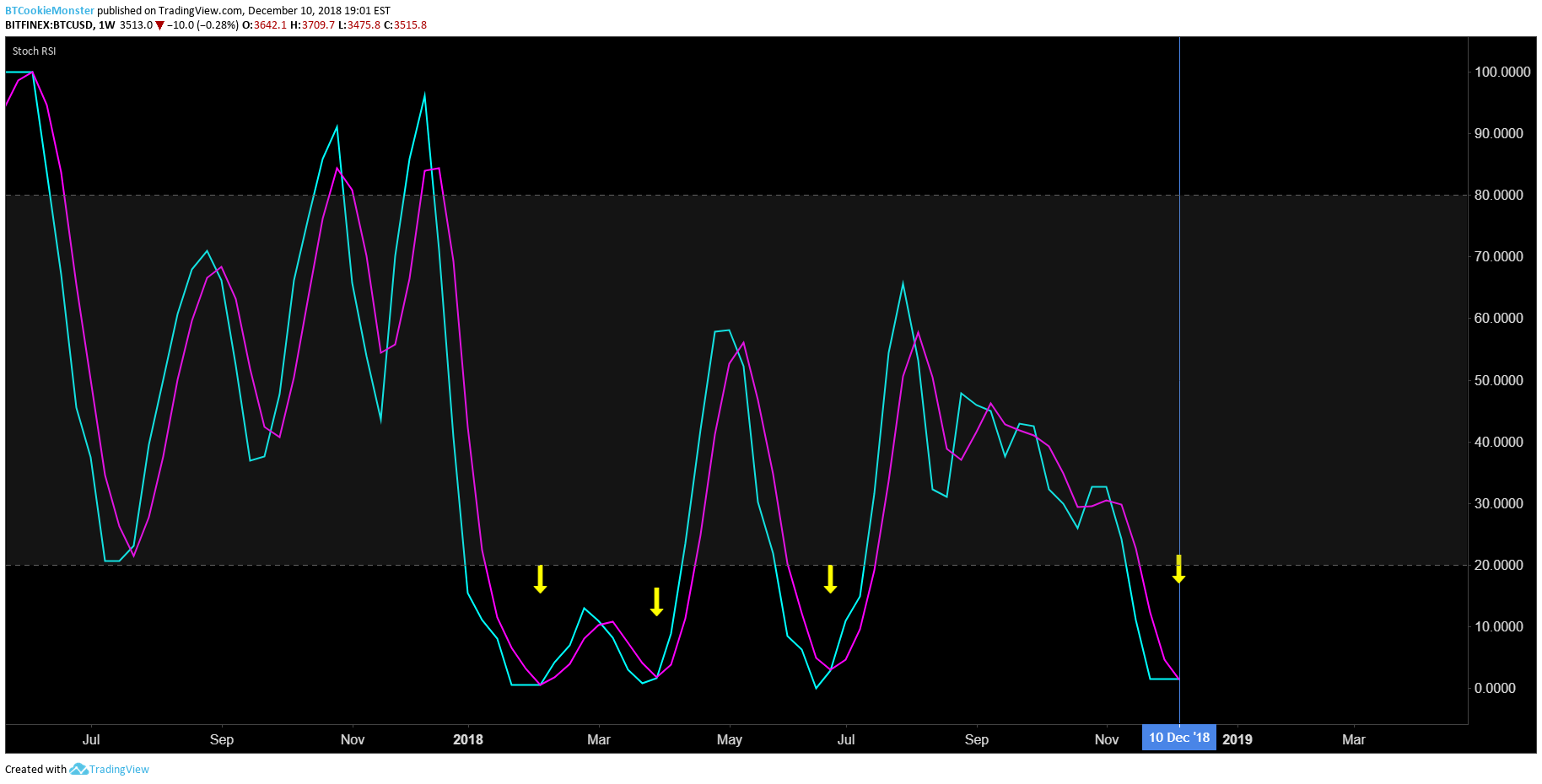Click the Mar label left of May
Screen dimensions: 1542x784
(x=599, y=739)
